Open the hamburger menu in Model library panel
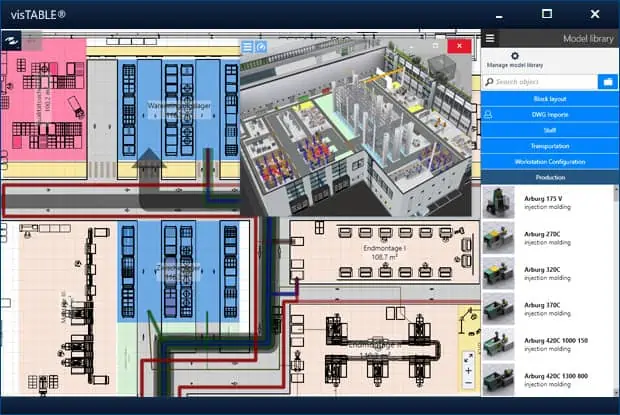The width and height of the screenshot is (620, 415). click(490, 38)
